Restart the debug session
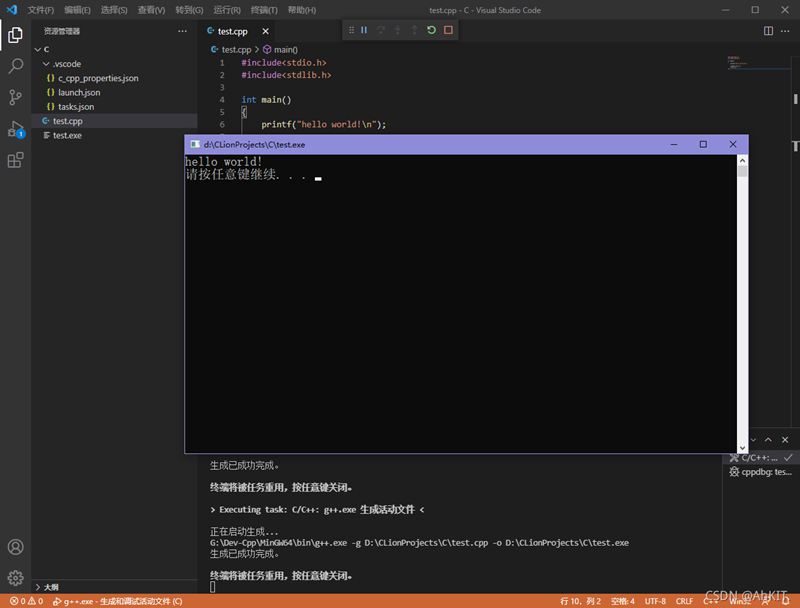This screenshot has height=608, width=800. [x=431, y=30]
